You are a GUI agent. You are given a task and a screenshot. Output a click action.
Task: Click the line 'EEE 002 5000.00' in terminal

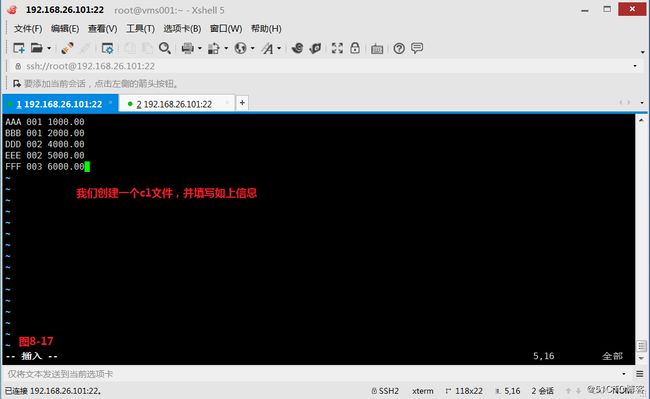point(45,155)
